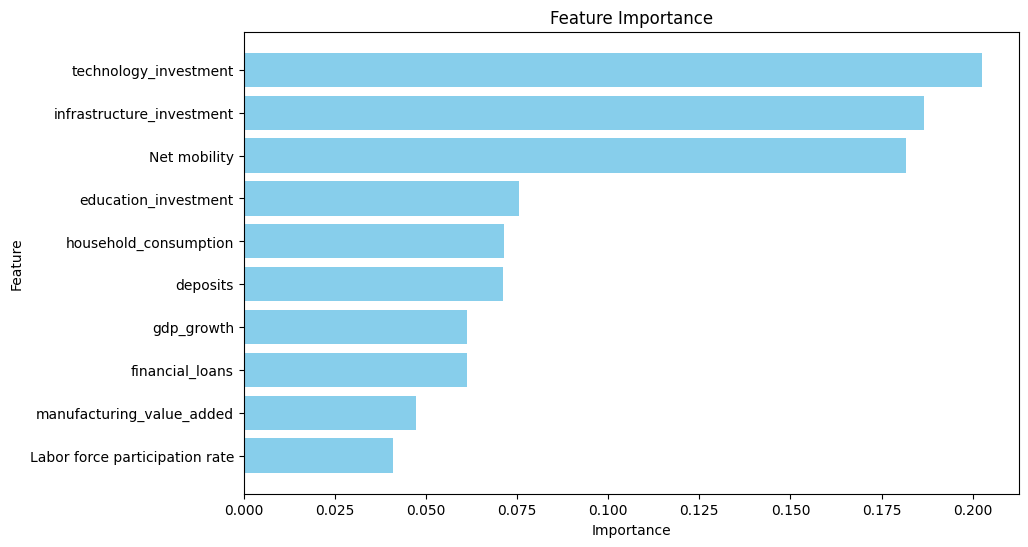Select the 0.000 x-axis tick label
Image resolution: width=1028 pixels, height=547 pixels.
[x=244, y=509]
